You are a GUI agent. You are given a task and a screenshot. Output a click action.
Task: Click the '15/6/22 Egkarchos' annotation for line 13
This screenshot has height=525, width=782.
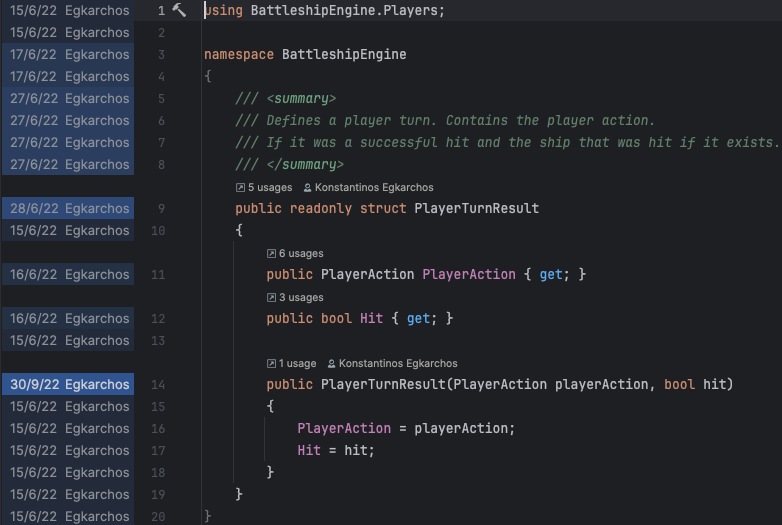pos(68,341)
